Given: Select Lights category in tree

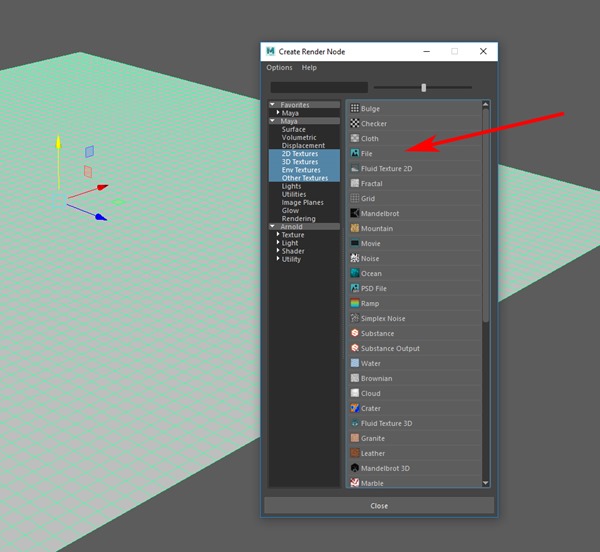Looking at the screenshot, I should coord(291,186).
